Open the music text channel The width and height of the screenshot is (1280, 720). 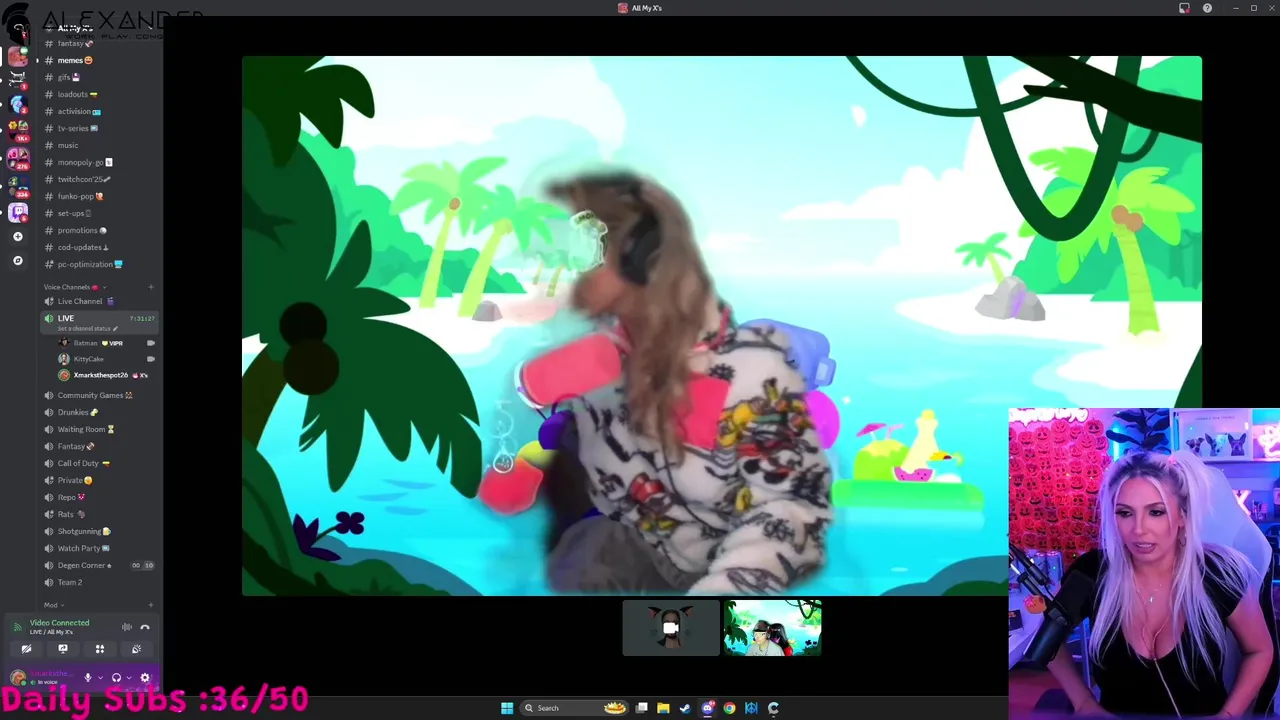click(98, 145)
